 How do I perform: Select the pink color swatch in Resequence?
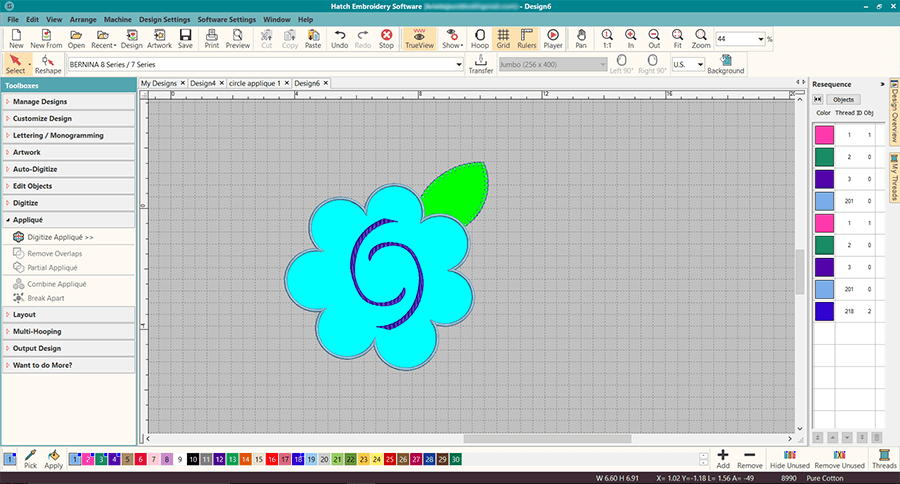click(825, 134)
